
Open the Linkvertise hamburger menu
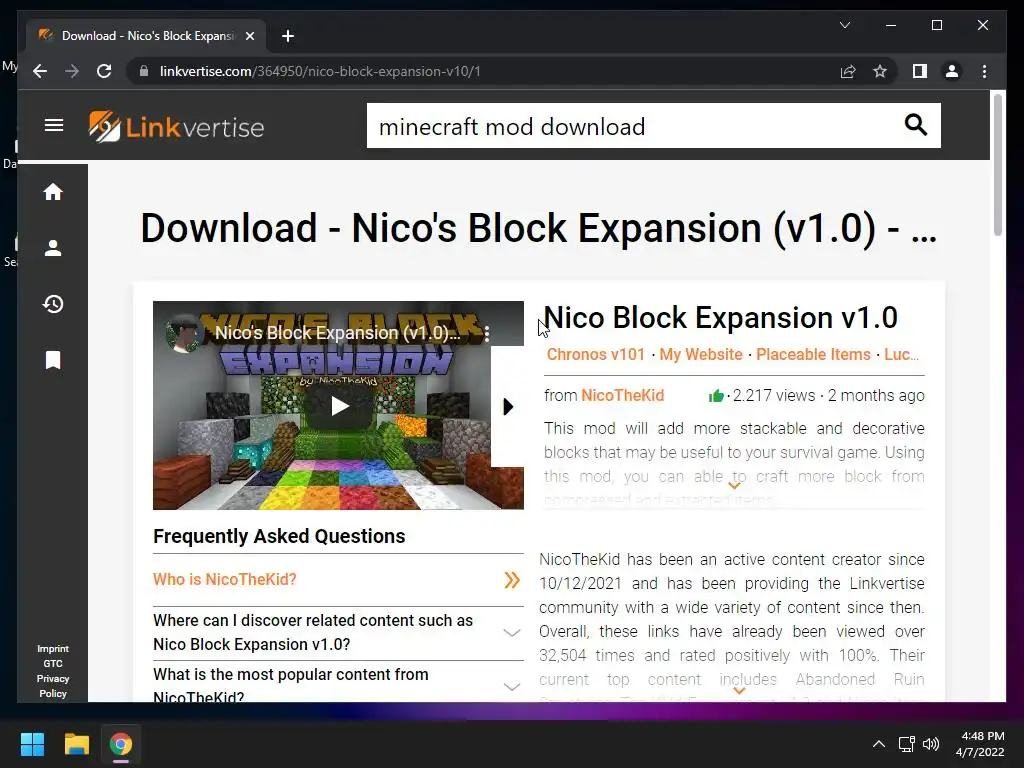pos(54,125)
